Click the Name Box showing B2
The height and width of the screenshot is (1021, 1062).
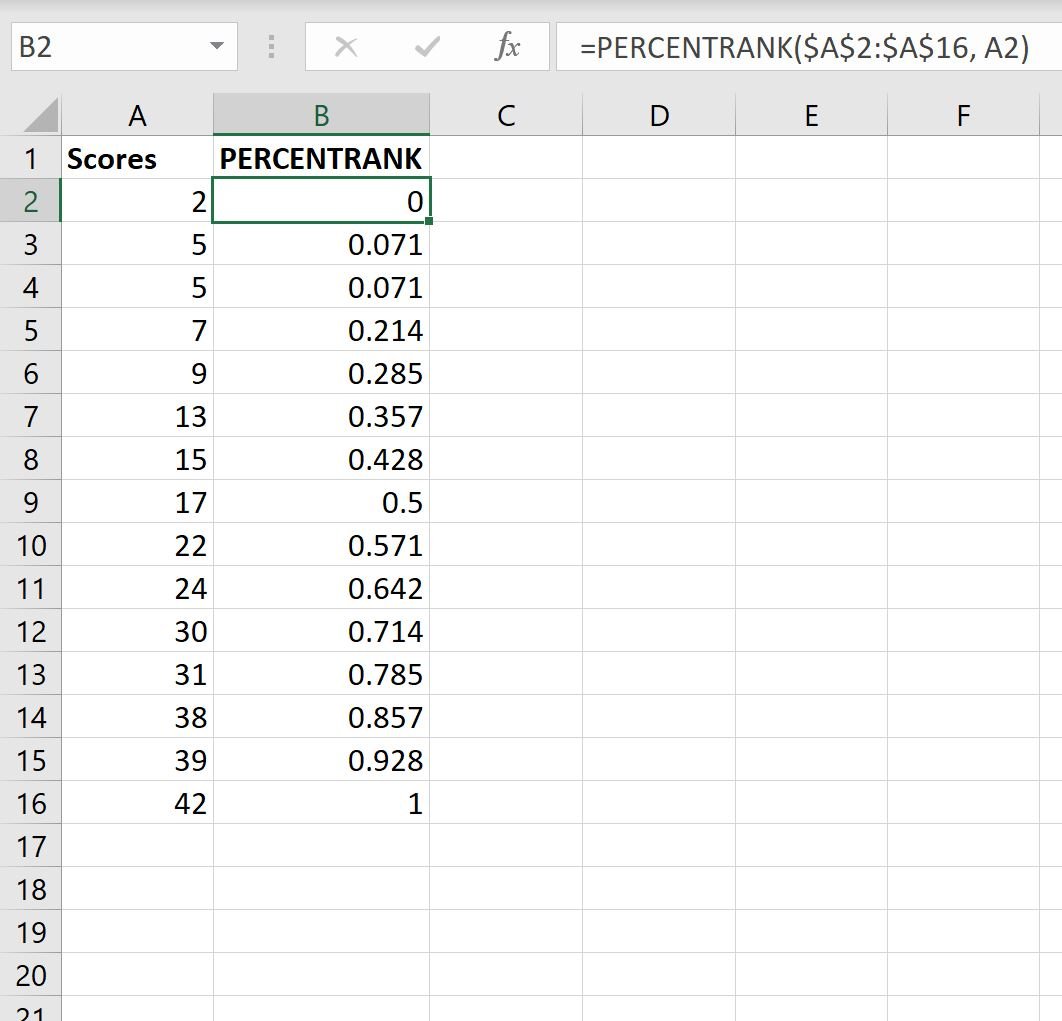coord(124,47)
